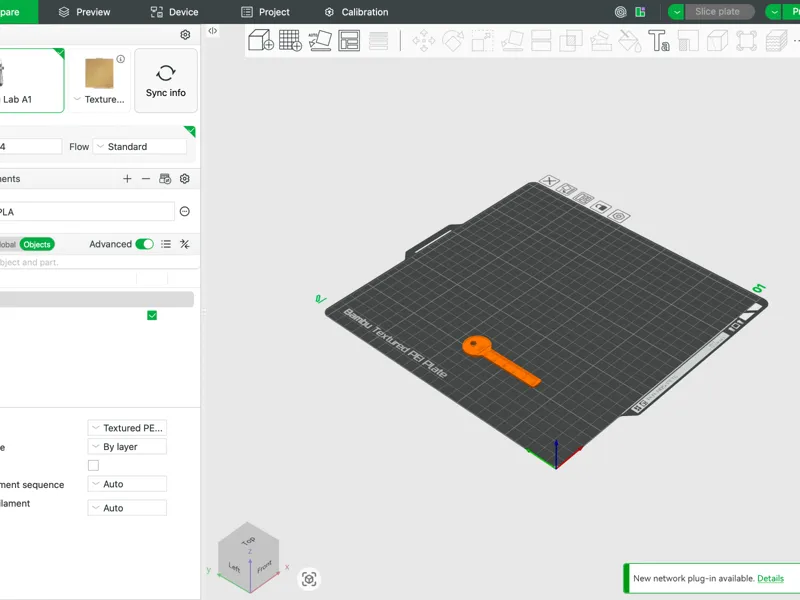Select the Cut tool
The width and height of the screenshot is (800, 600).
[x=541, y=41]
